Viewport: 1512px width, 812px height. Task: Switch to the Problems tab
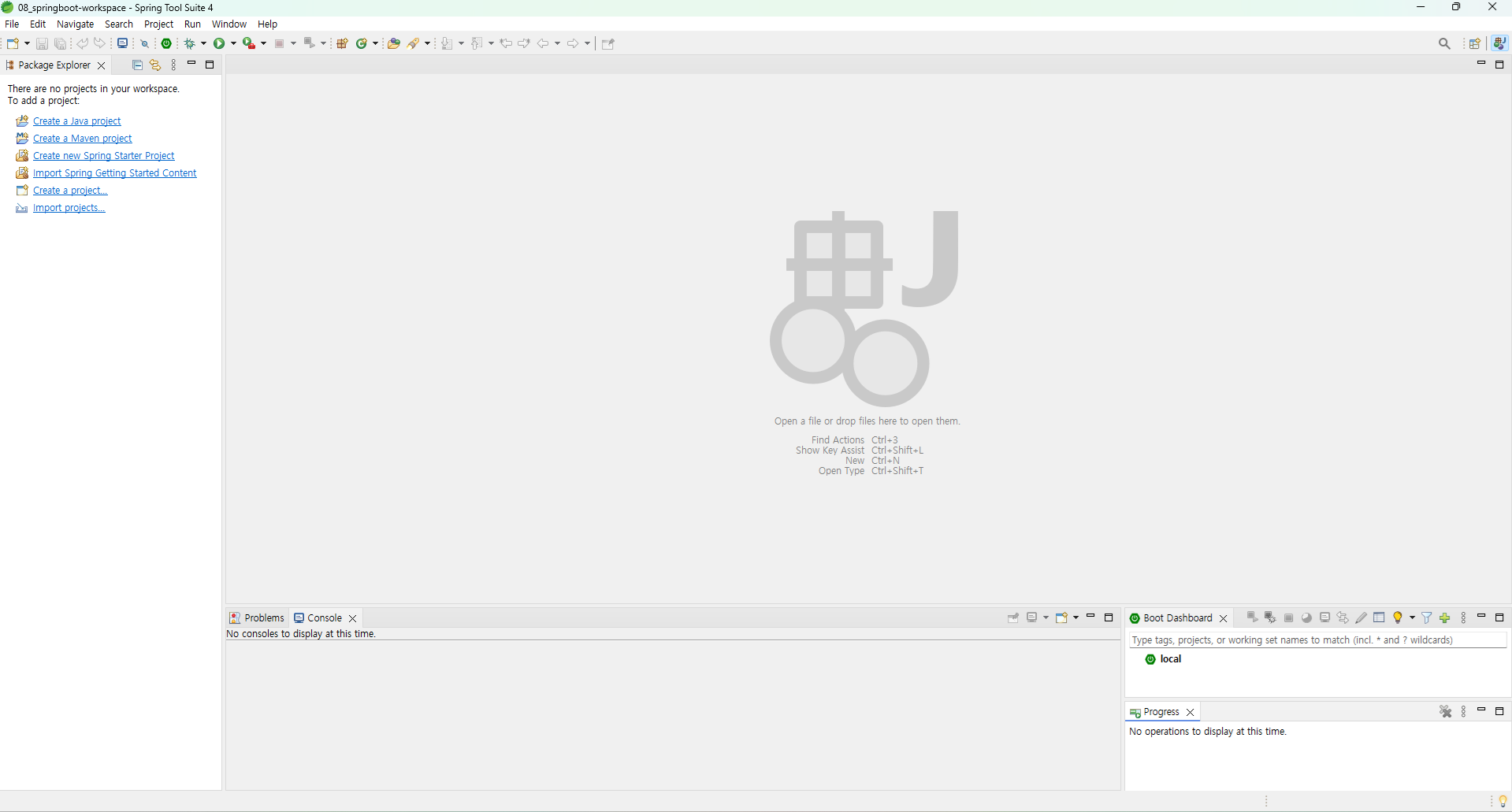point(257,618)
